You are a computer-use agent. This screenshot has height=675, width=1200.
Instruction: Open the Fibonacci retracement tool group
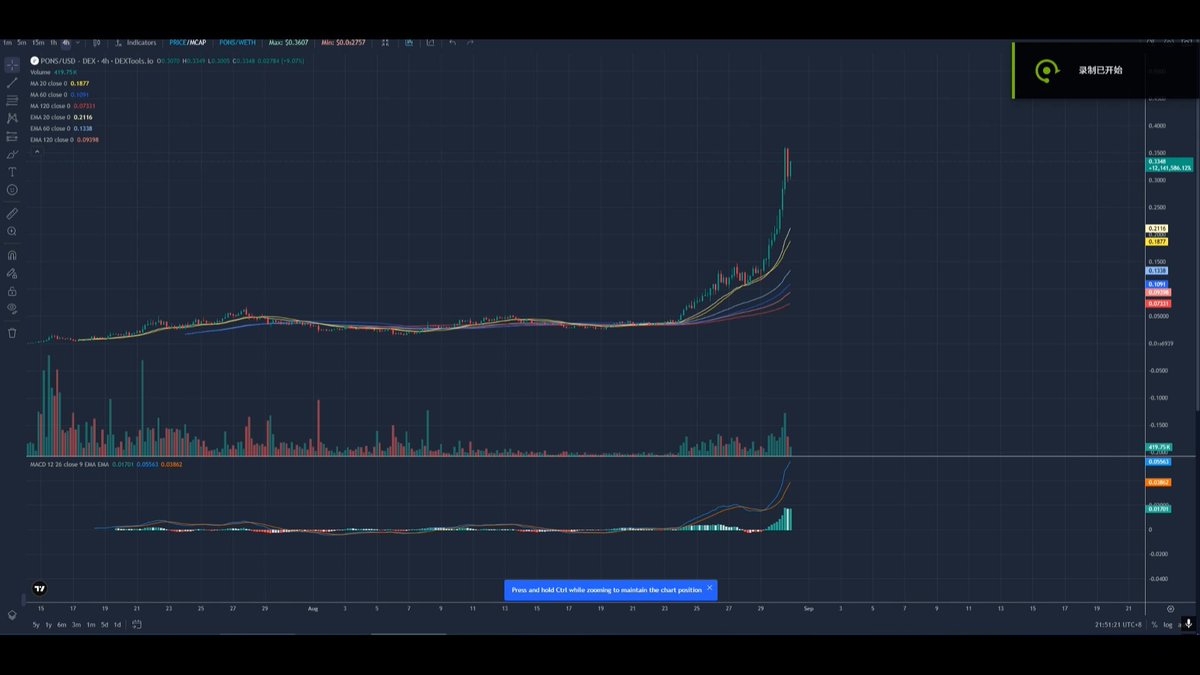click(12, 100)
